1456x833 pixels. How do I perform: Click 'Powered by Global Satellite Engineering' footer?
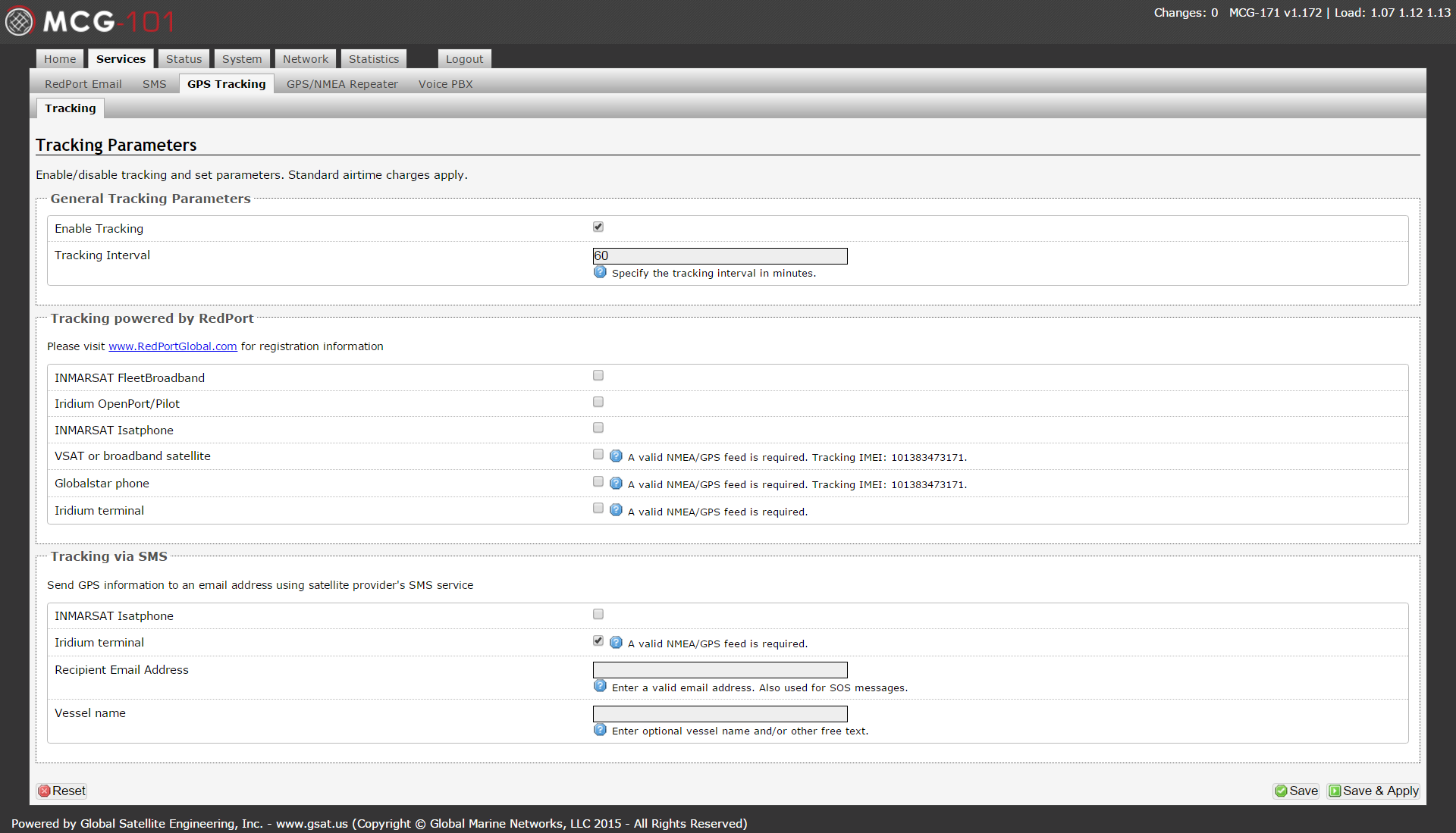(x=379, y=823)
